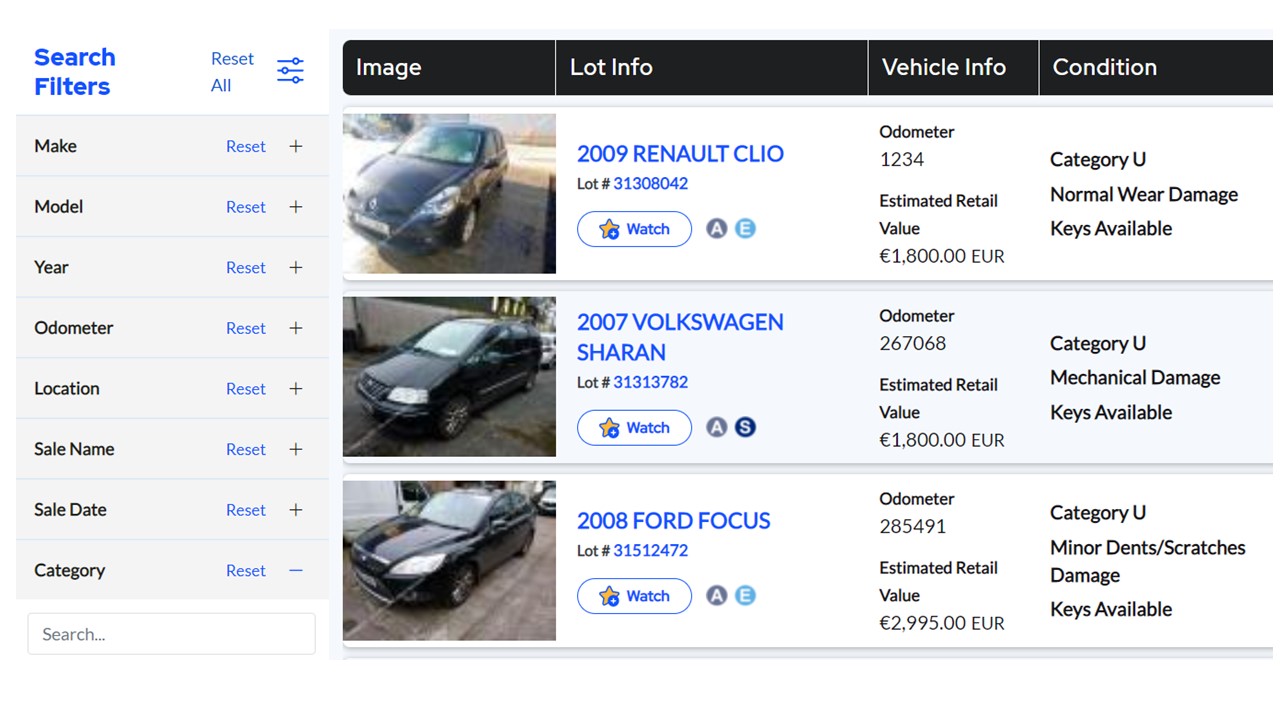1280x720 pixels.
Task: Expand the Year filter plus icon
Action: point(296,267)
